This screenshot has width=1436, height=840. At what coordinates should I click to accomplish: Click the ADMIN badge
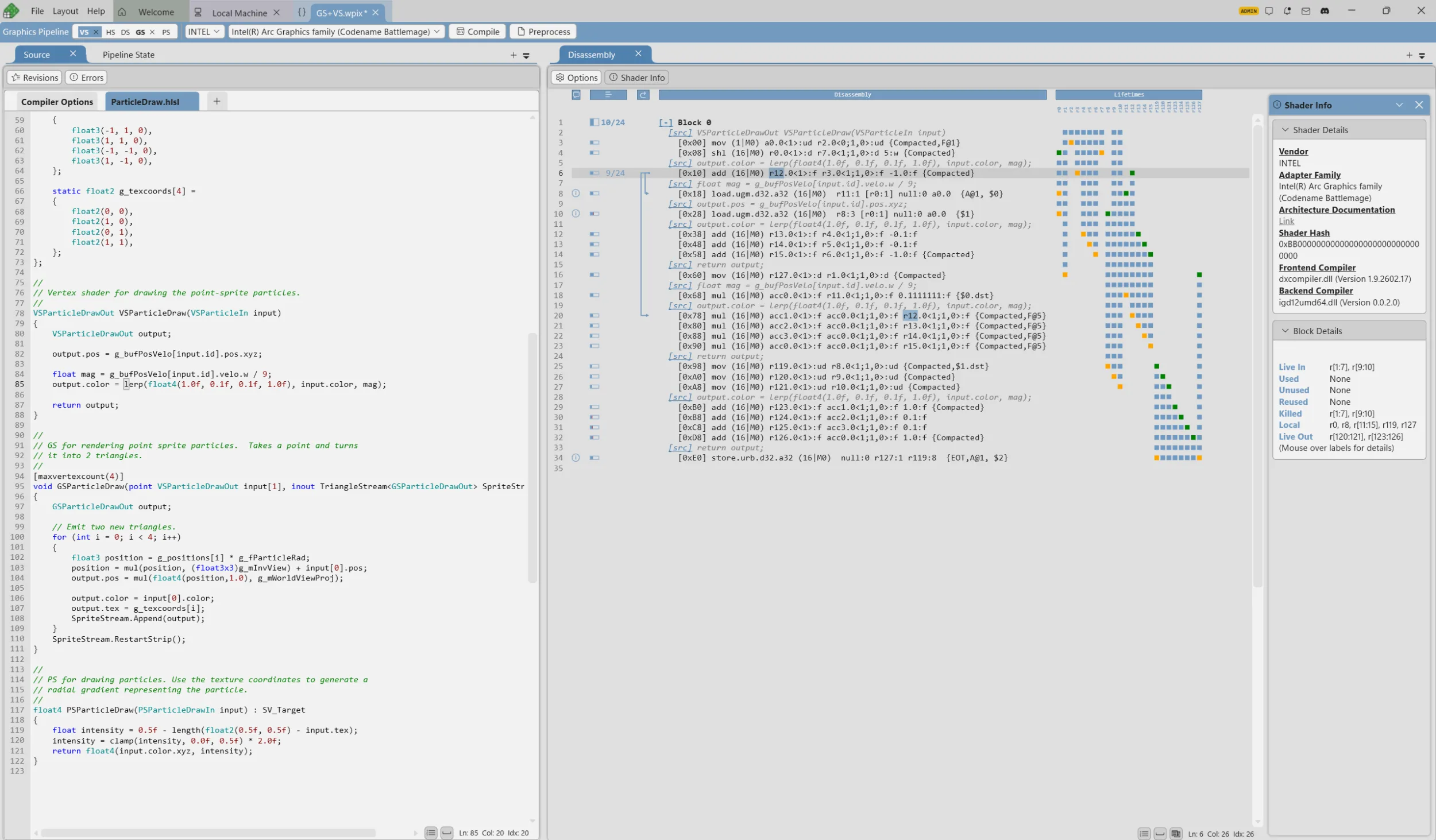tap(1248, 11)
